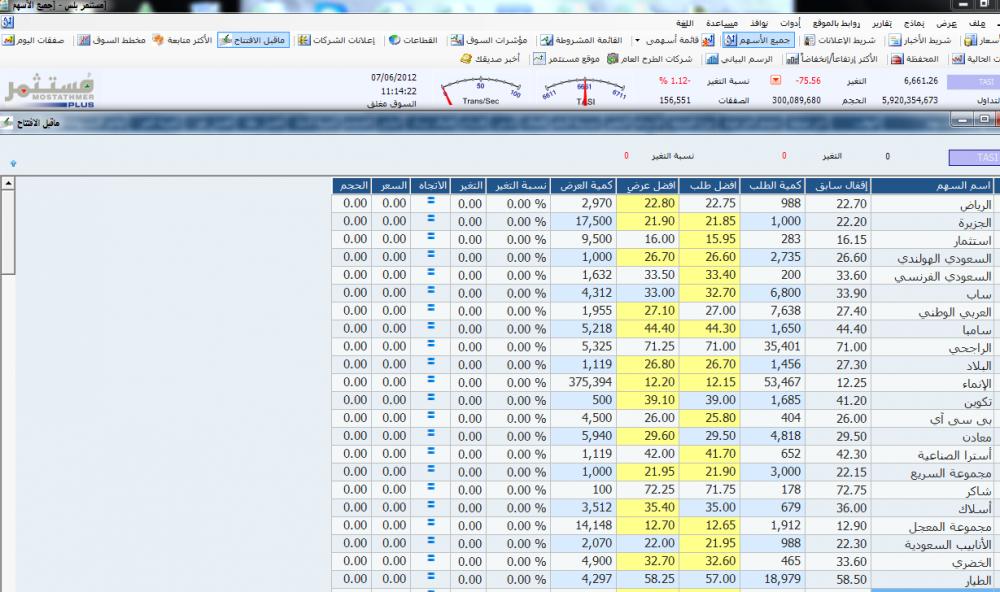Click the TASI index selector button

click(974, 157)
